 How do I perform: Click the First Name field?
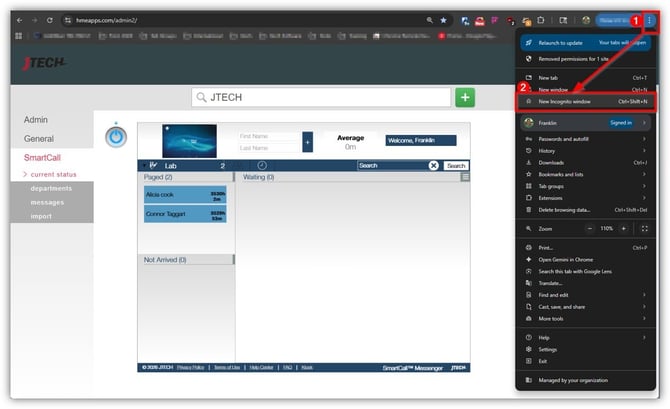point(269,136)
